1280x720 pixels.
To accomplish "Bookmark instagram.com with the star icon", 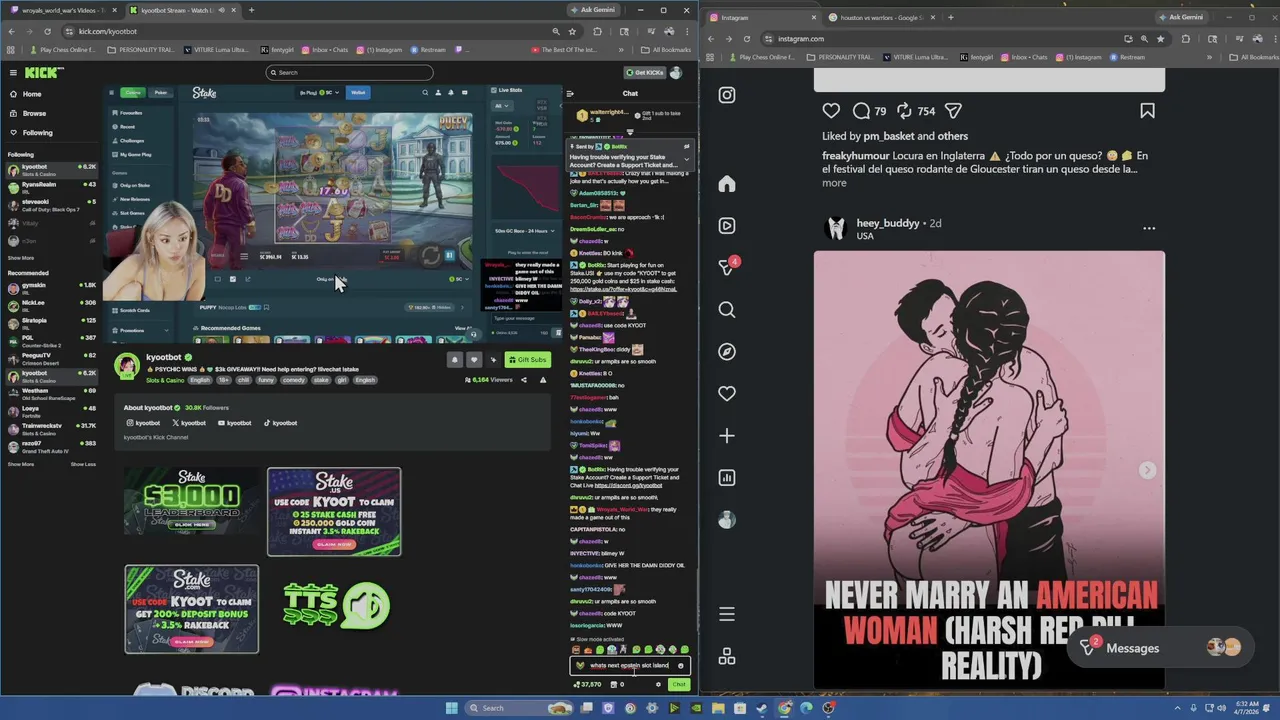I will [x=1160, y=39].
